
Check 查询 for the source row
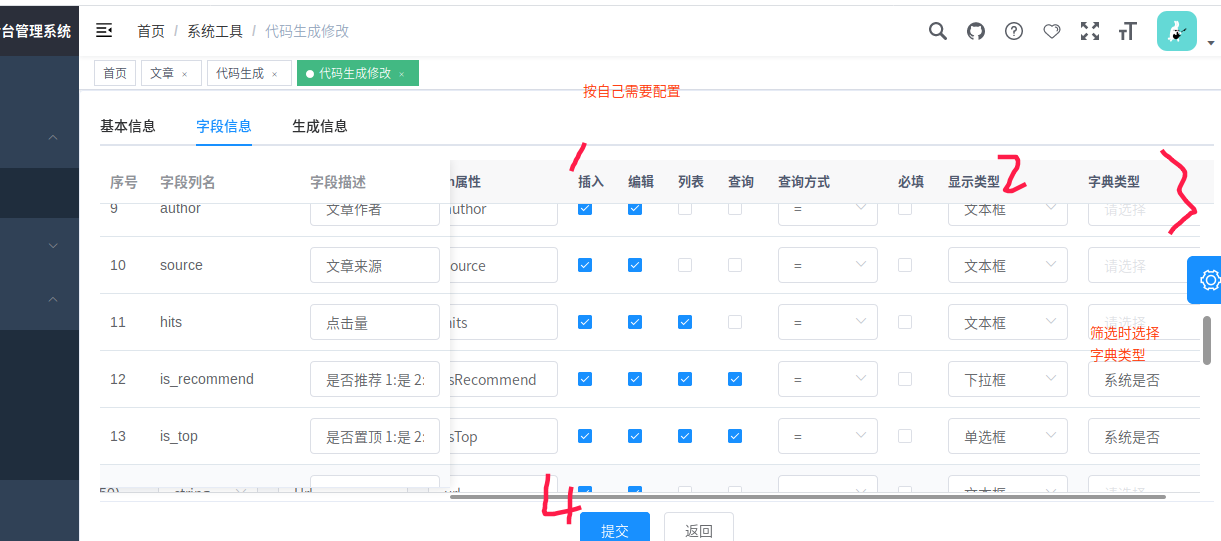735,265
